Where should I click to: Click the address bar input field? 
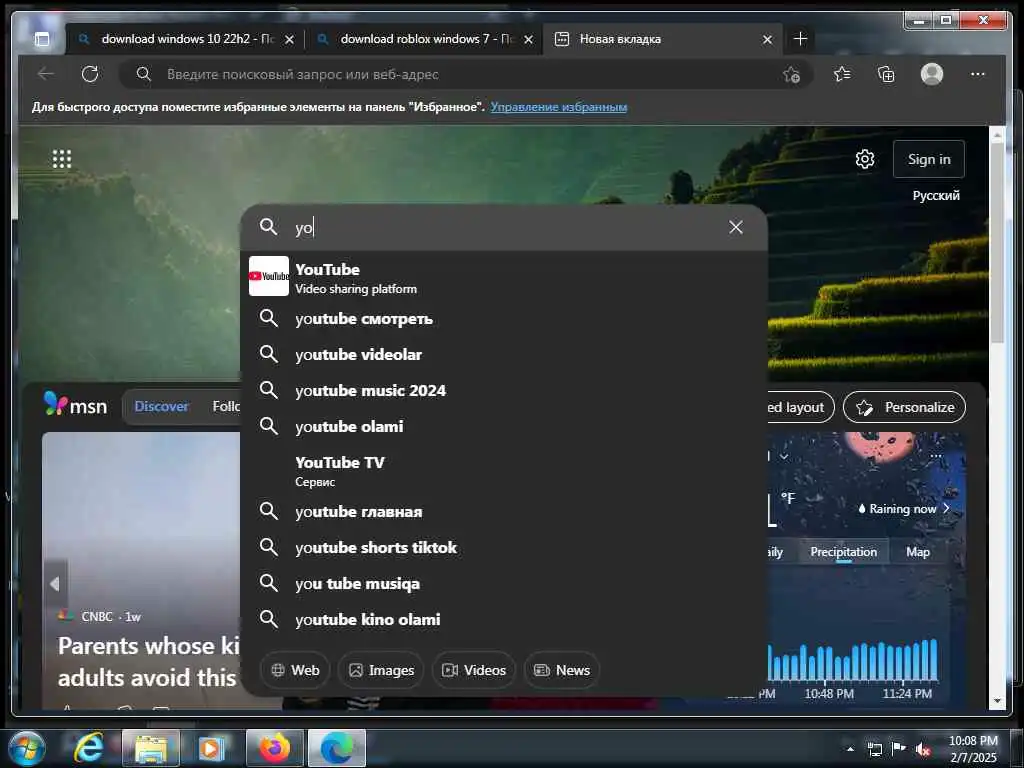click(x=464, y=74)
